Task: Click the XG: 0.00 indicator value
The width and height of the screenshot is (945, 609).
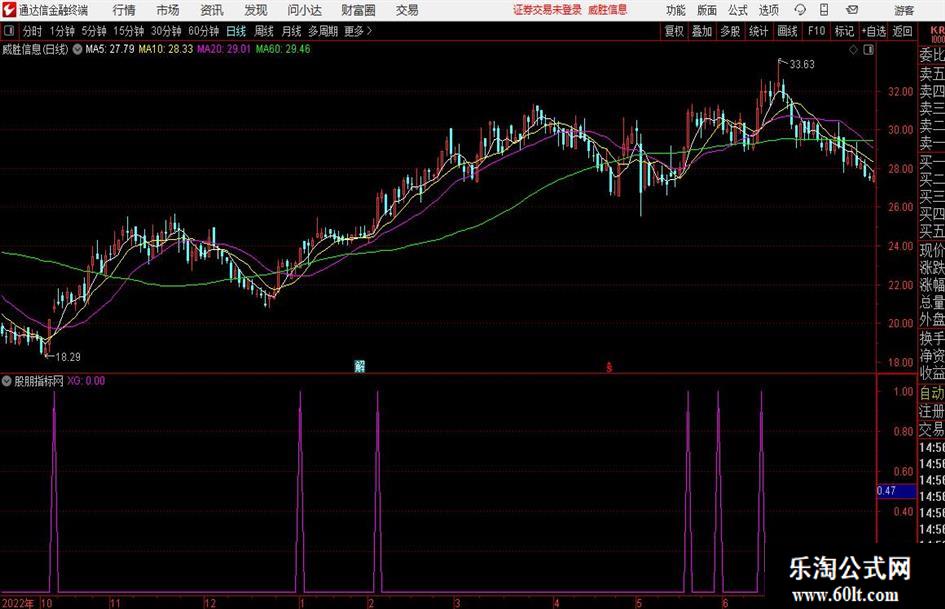Action: point(86,381)
